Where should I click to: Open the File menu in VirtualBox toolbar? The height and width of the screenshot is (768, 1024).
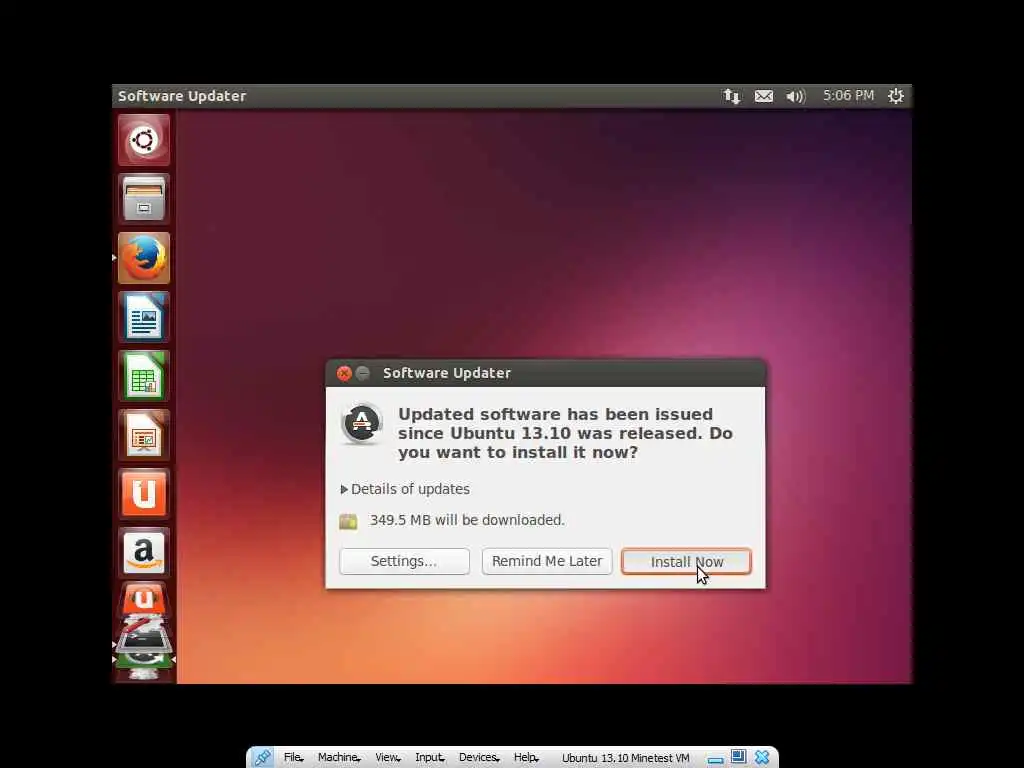point(293,758)
